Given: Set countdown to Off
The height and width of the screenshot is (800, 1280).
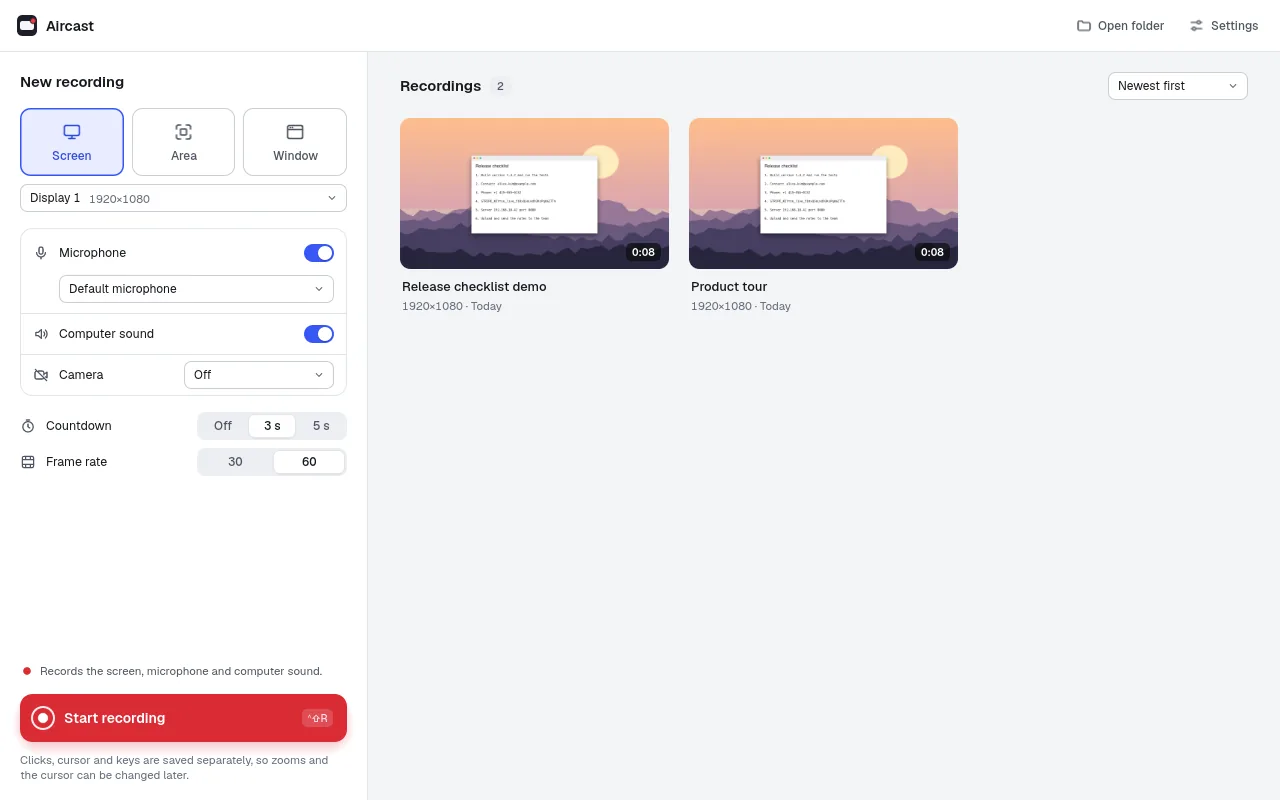Looking at the screenshot, I should click(x=223, y=426).
